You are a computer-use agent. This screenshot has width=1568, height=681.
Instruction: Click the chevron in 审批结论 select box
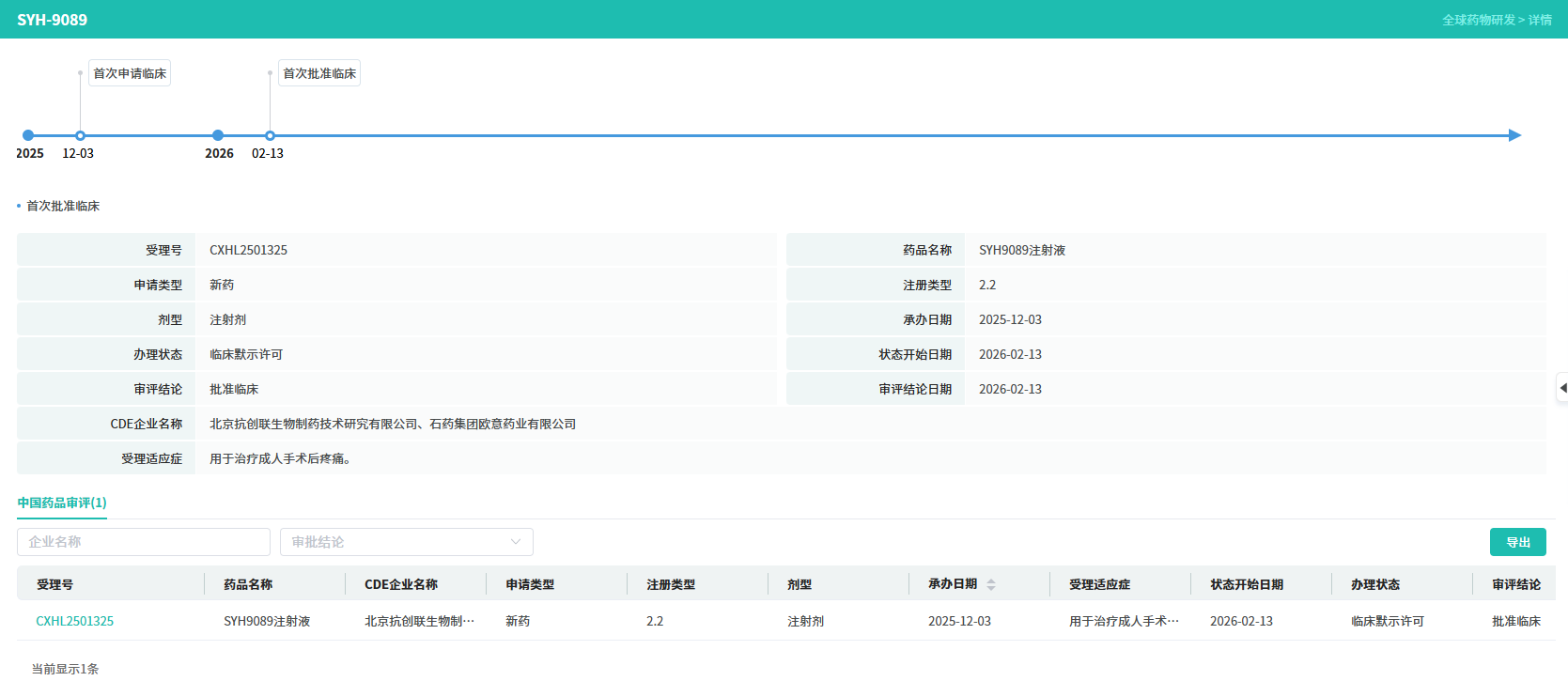515,542
